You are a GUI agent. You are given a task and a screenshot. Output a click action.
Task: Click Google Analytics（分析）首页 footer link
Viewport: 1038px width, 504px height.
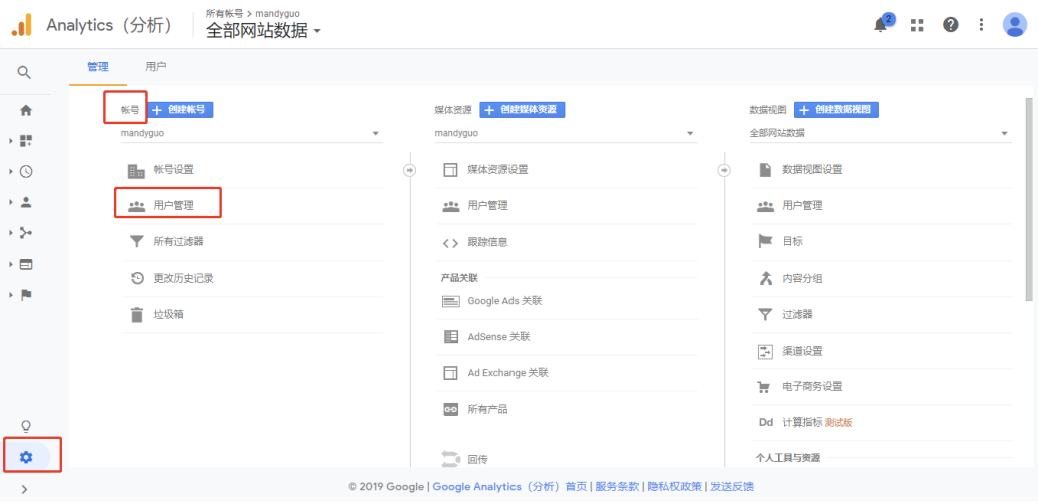pyautogui.click(x=510, y=487)
